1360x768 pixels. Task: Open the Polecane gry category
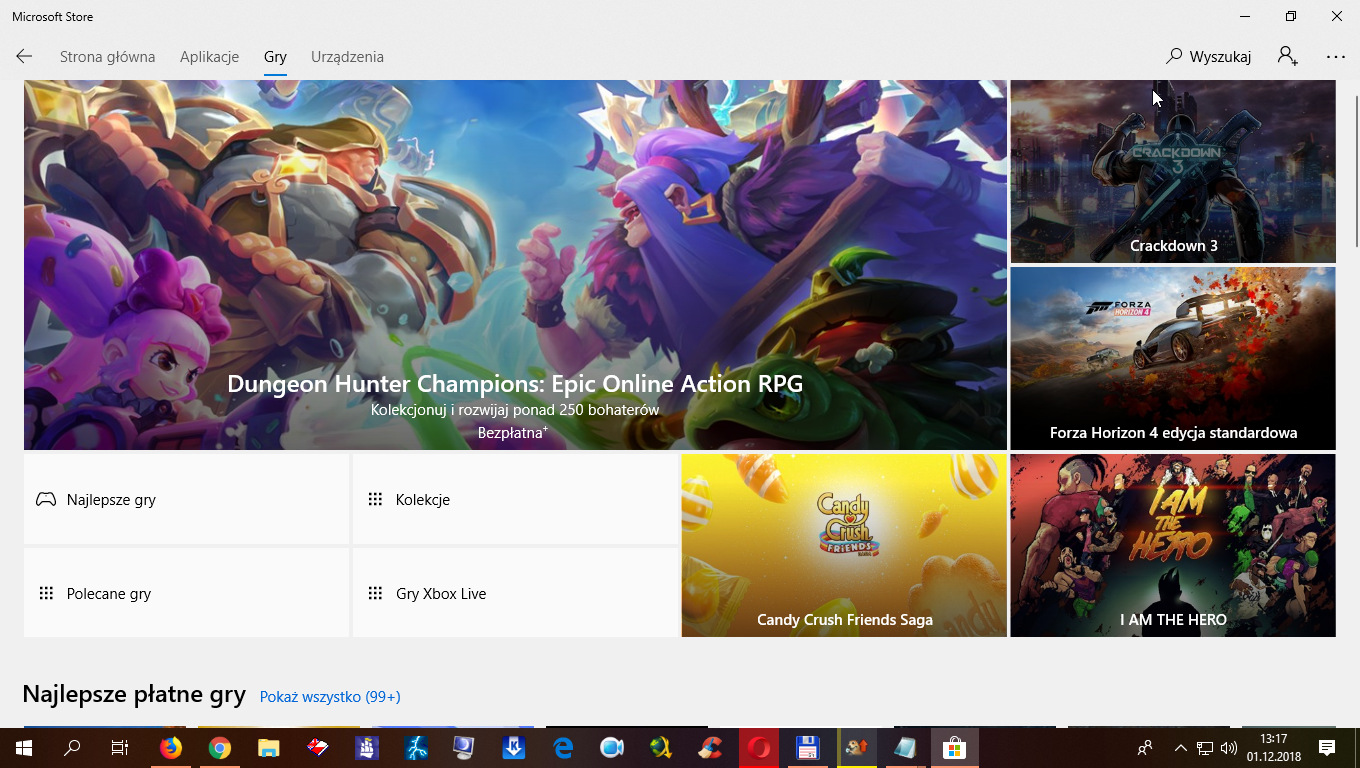(186, 593)
